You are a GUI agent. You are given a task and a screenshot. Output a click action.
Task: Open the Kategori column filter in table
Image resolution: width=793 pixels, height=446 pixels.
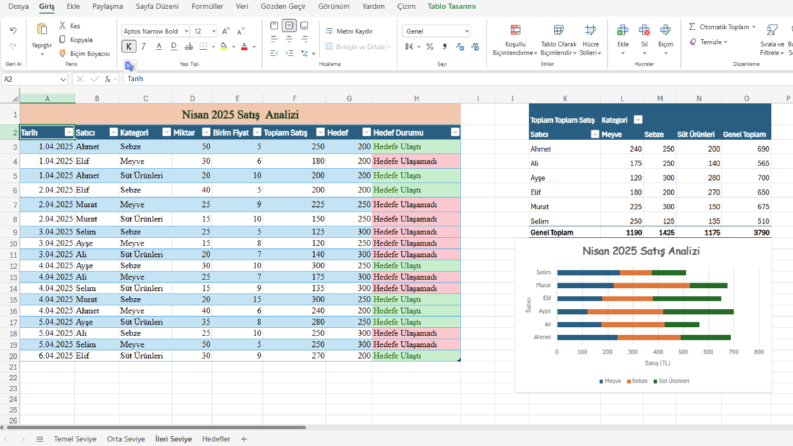point(166,132)
